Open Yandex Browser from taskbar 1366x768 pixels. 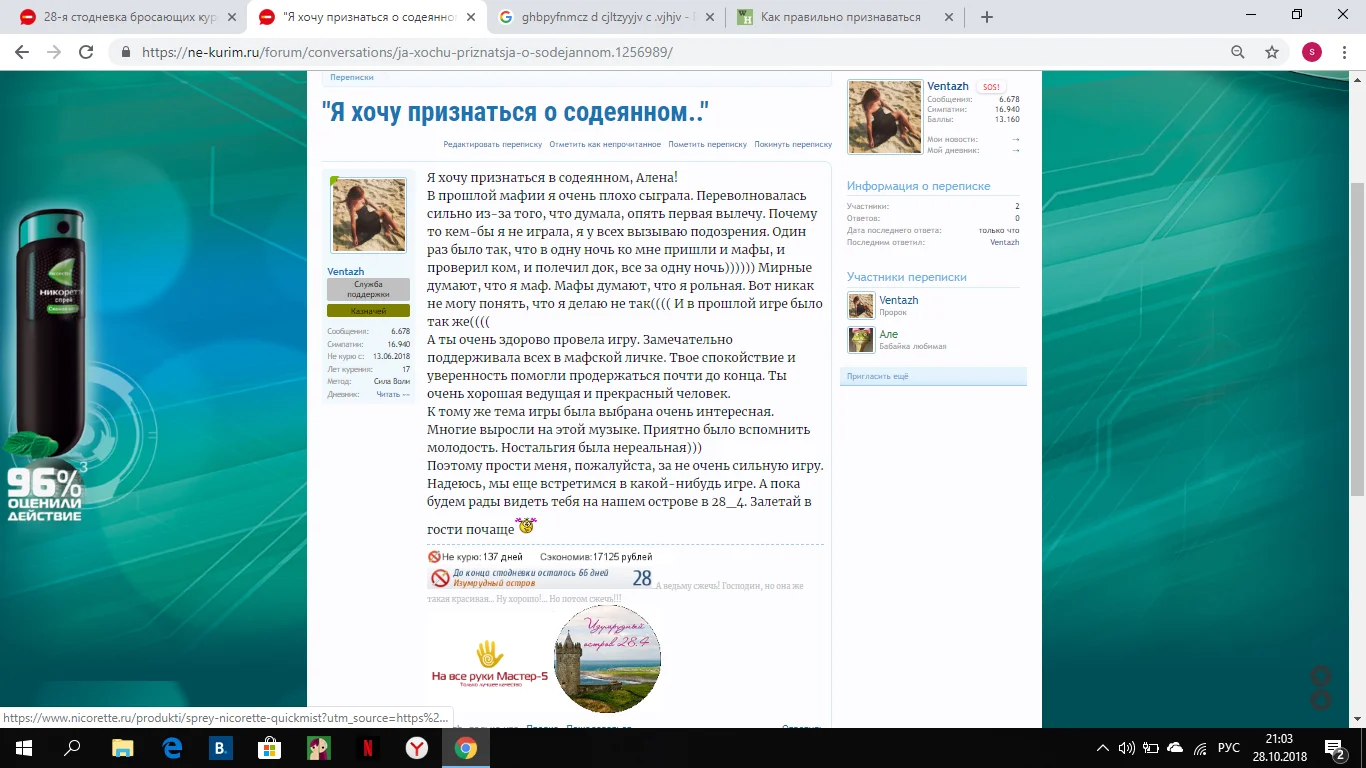pyautogui.click(x=417, y=748)
